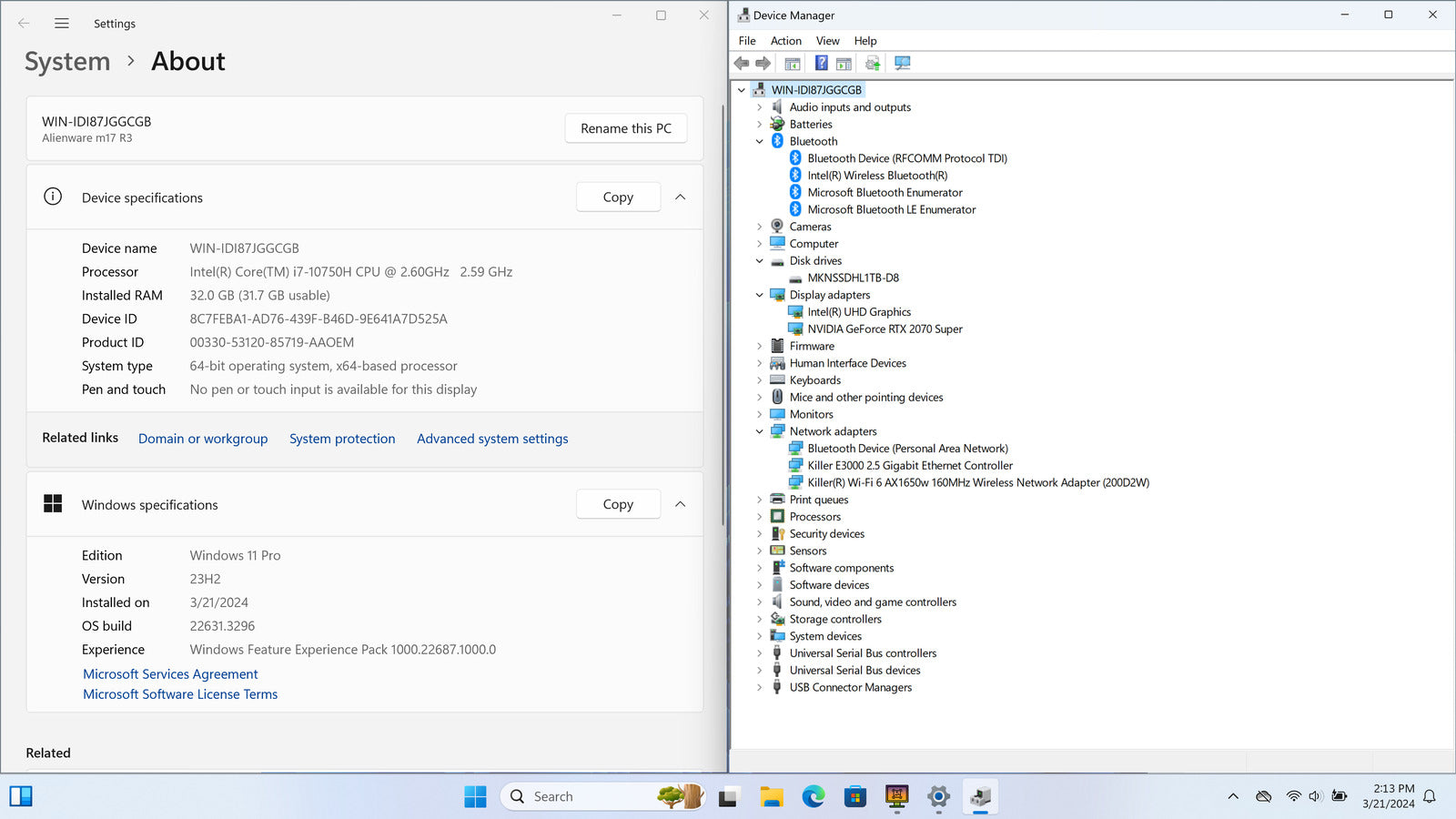Open System protection link
1456x819 pixels.
[342, 439]
